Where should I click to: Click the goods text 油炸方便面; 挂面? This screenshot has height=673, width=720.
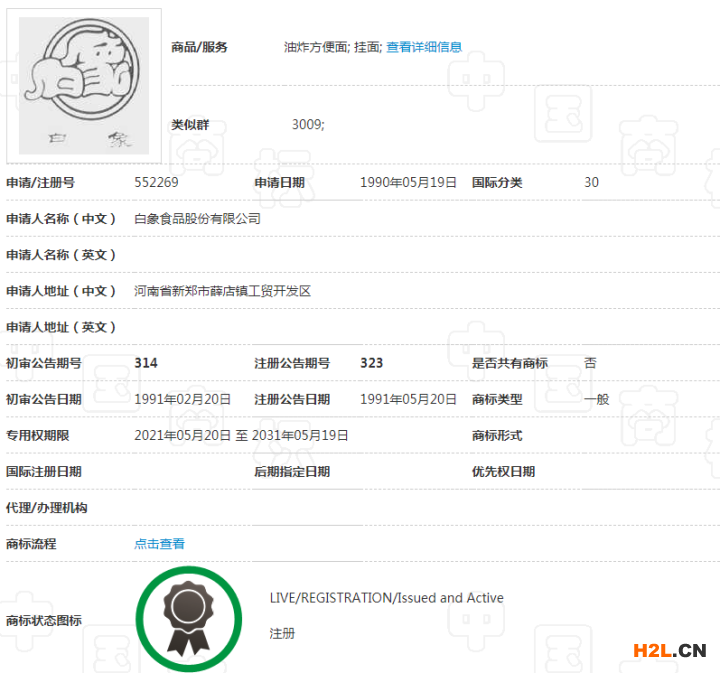pos(332,47)
